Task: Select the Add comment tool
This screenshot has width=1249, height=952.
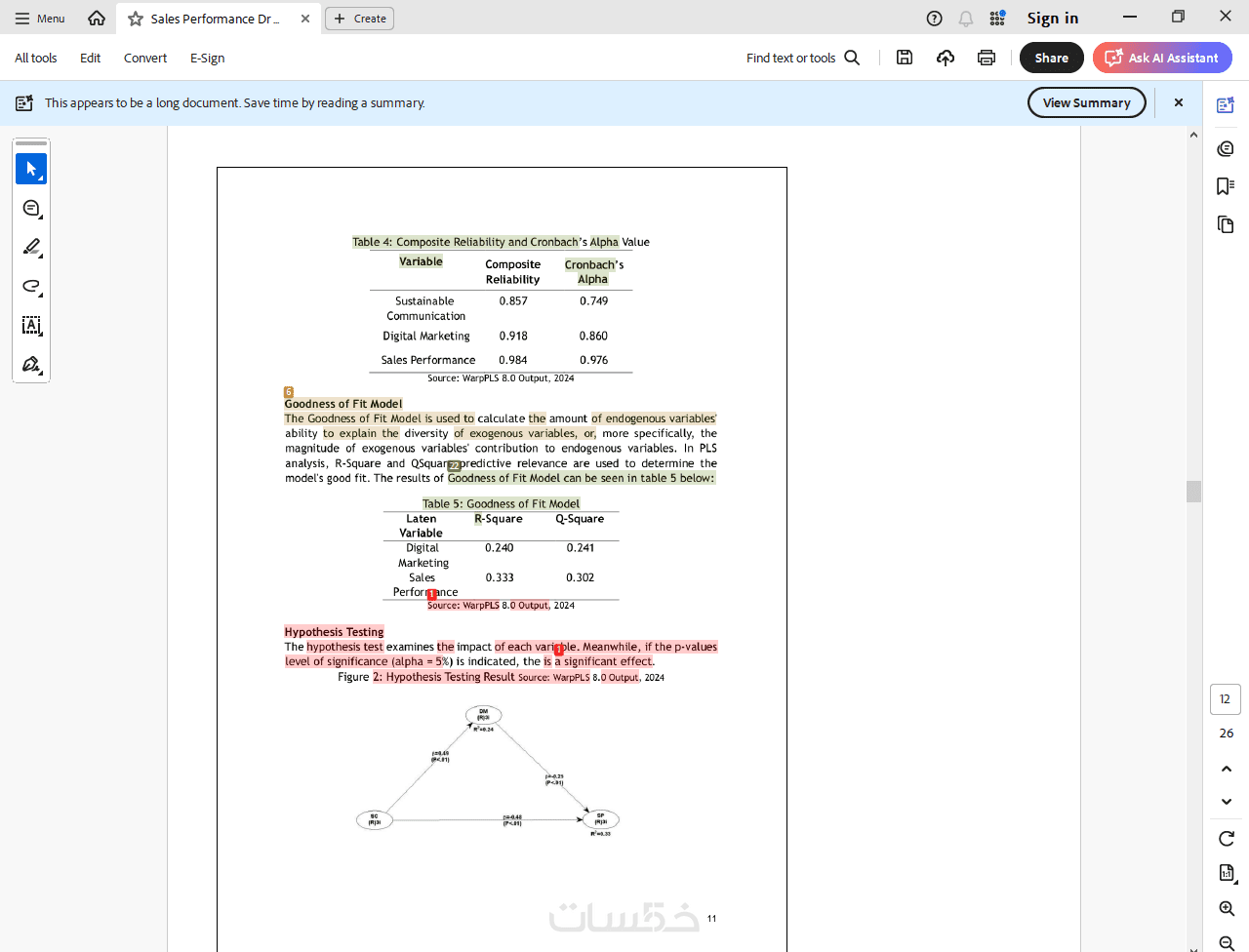Action: pos(31,208)
